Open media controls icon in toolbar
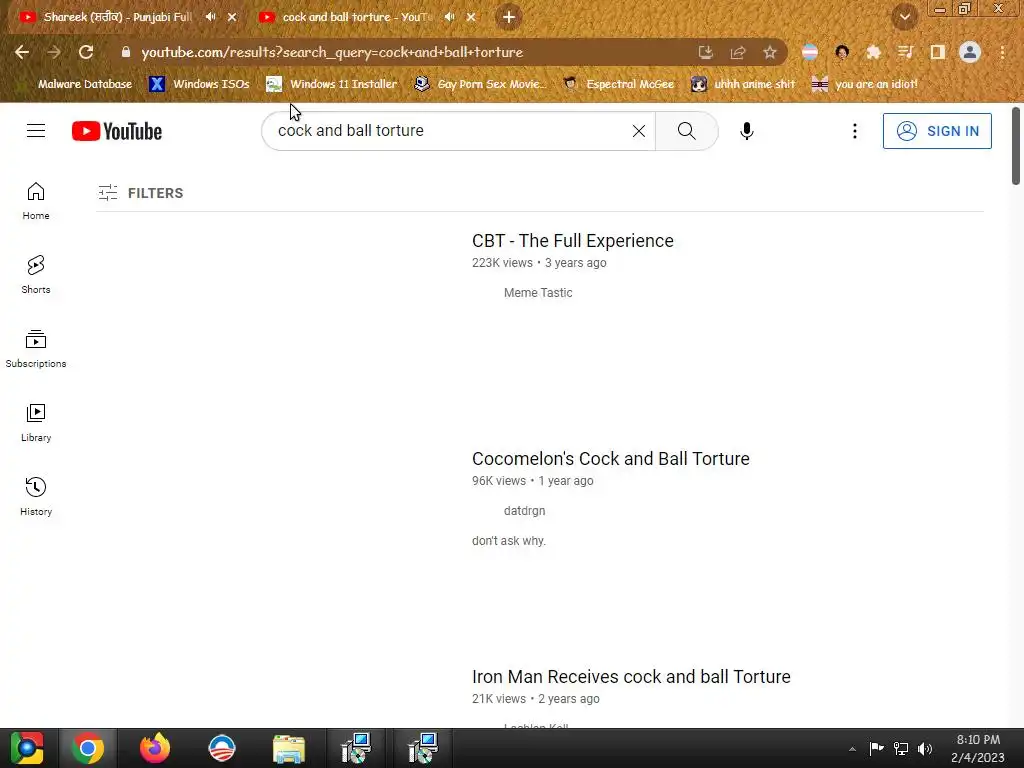Screen dimensions: 1024x768 (905, 52)
